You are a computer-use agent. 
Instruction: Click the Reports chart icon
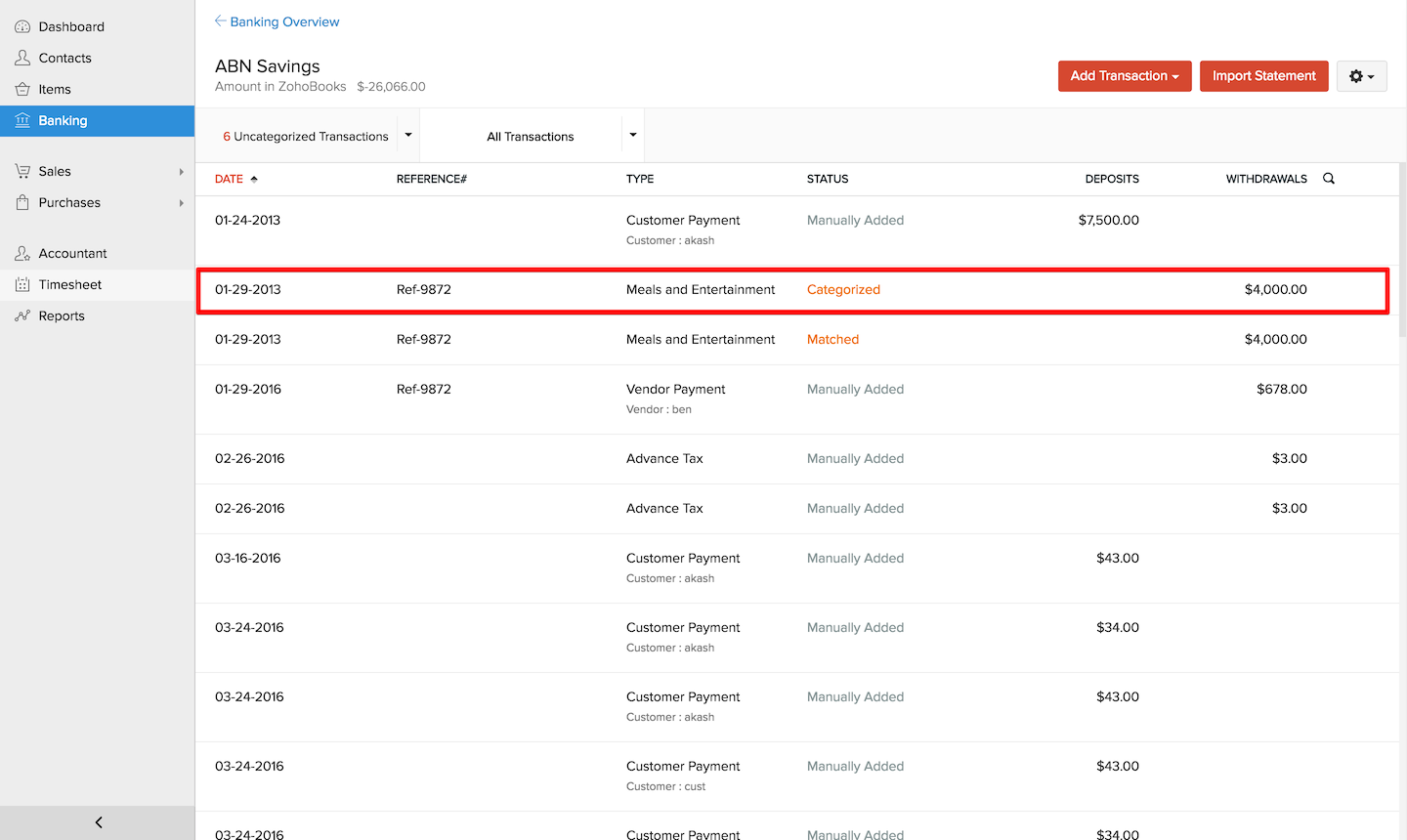22,315
